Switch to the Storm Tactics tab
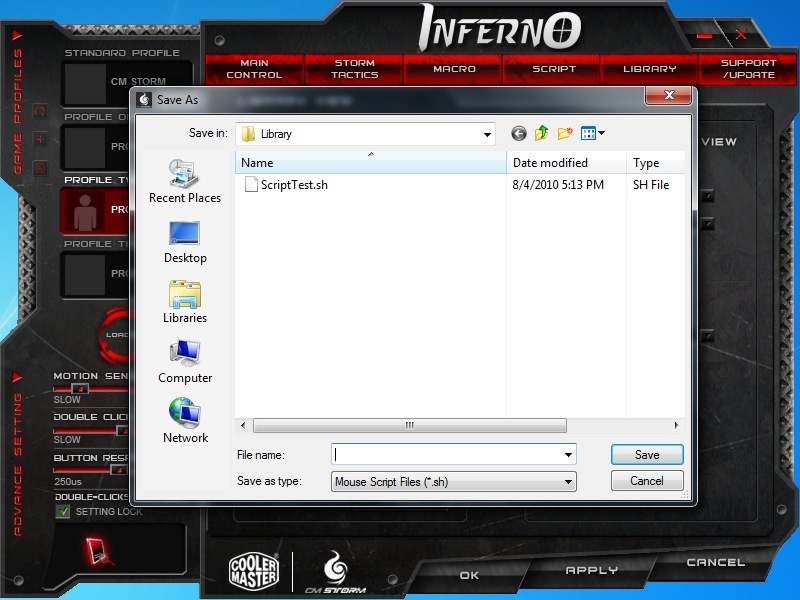Viewport: 800px width, 600px height. coord(353,69)
